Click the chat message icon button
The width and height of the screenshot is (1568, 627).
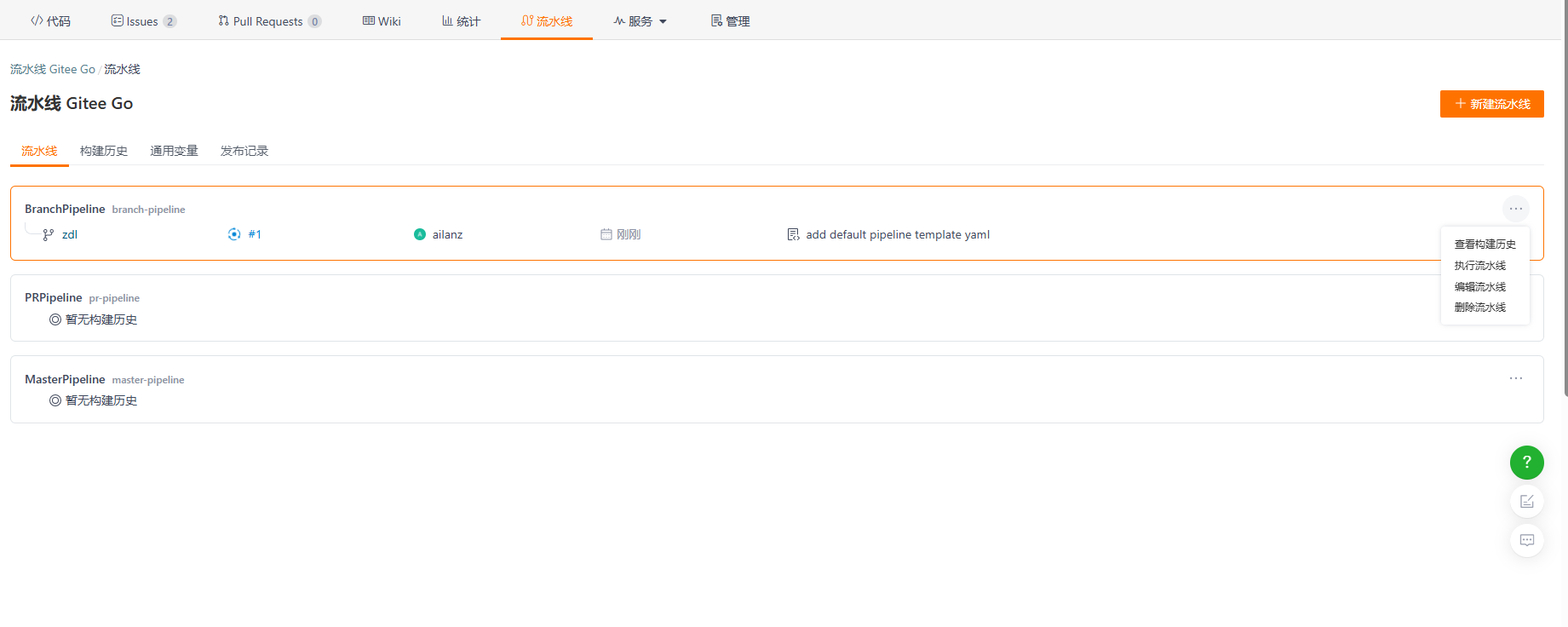[x=1526, y=540]
